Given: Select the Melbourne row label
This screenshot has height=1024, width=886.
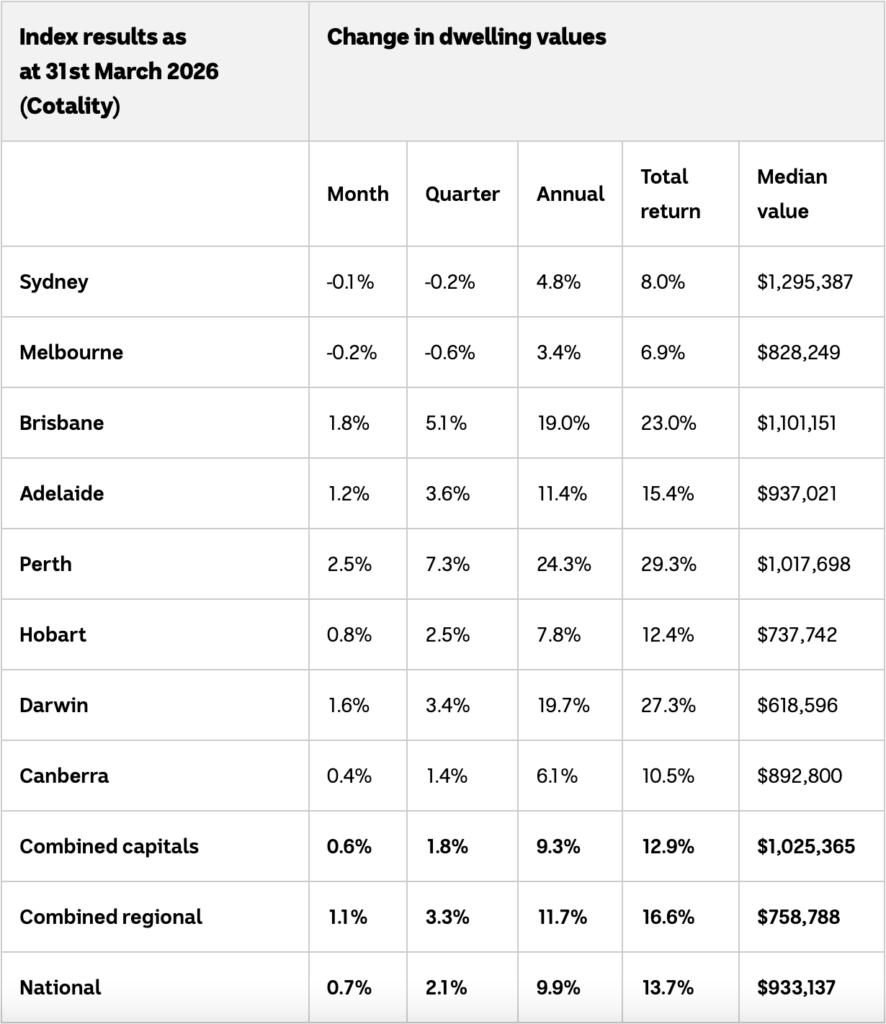Looking at the screenshot, I should pyautogui.click(x=71, y=353).
